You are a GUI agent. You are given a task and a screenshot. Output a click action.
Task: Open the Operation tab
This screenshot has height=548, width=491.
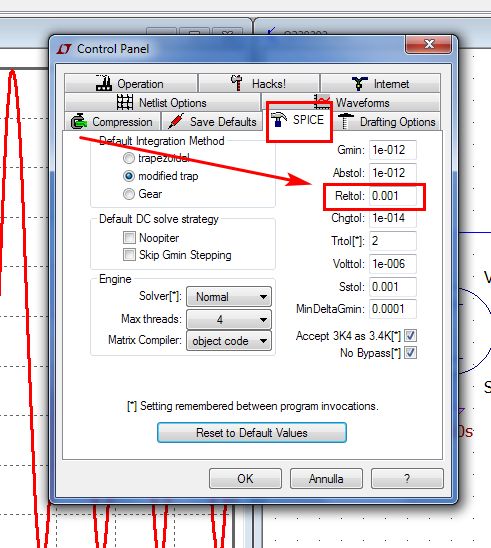(x=131, y=83)
